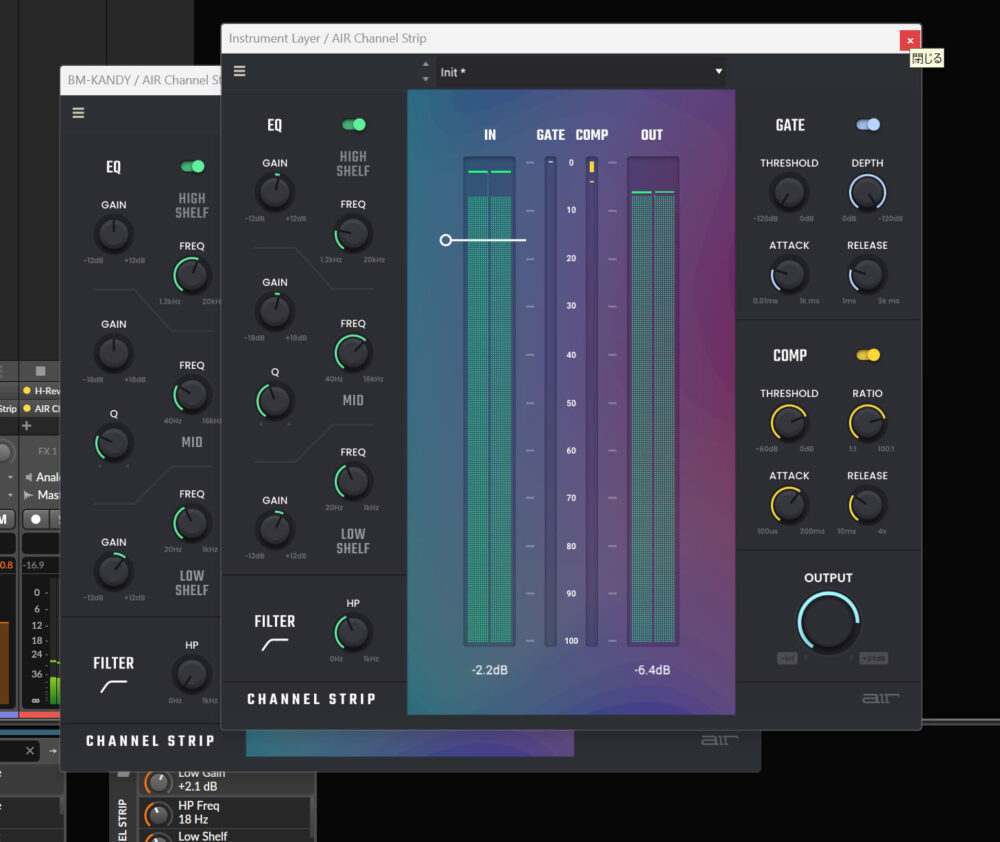Screen dimensions: 1000x842
Task: Select next preset with down arrow
Action: (425, 79)
